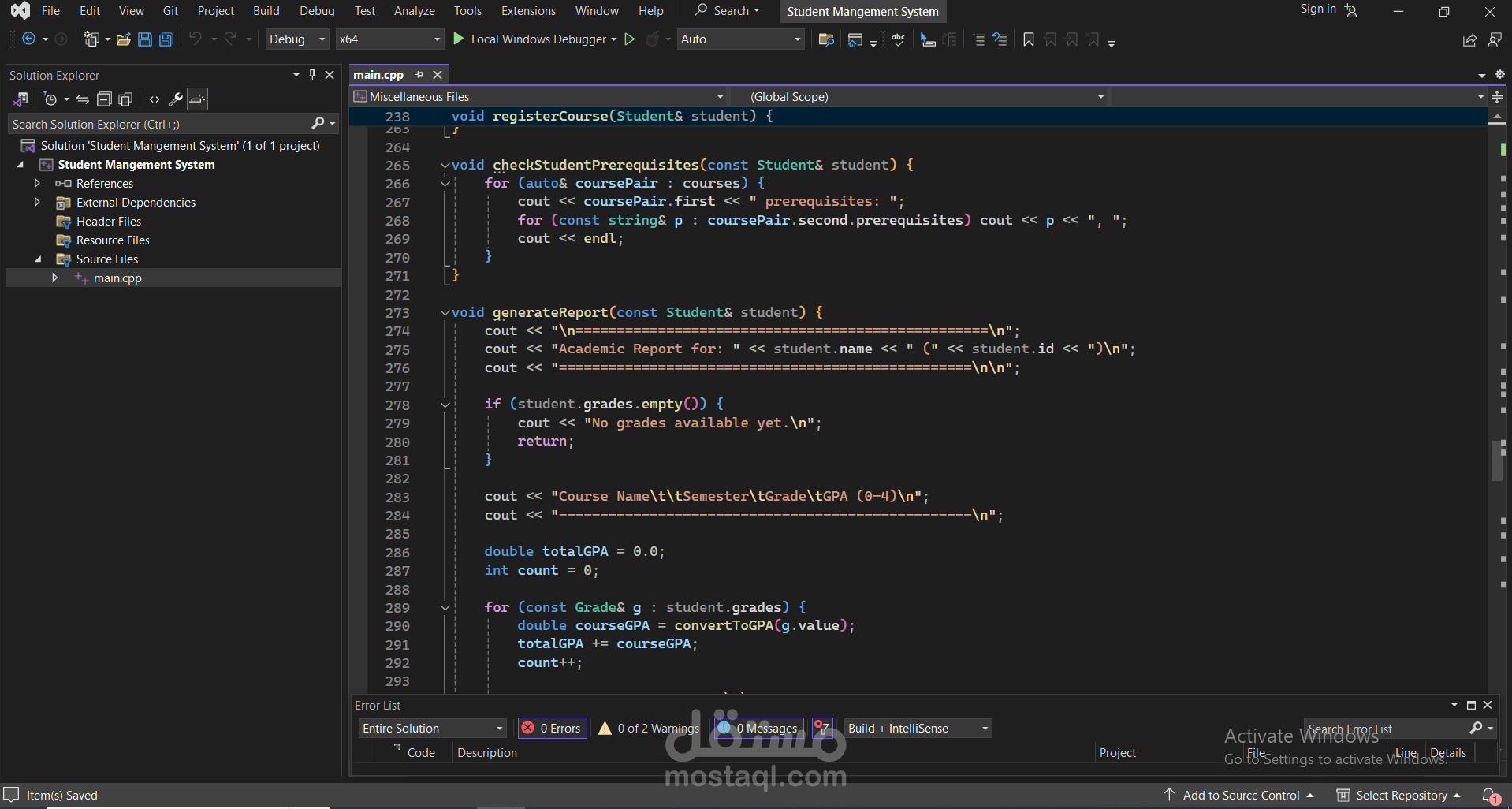Image resolution: width=1512 pixels, height=809 pixels.
Task: Select the main.cpp editor tab
Action: [x=378, y=75]
